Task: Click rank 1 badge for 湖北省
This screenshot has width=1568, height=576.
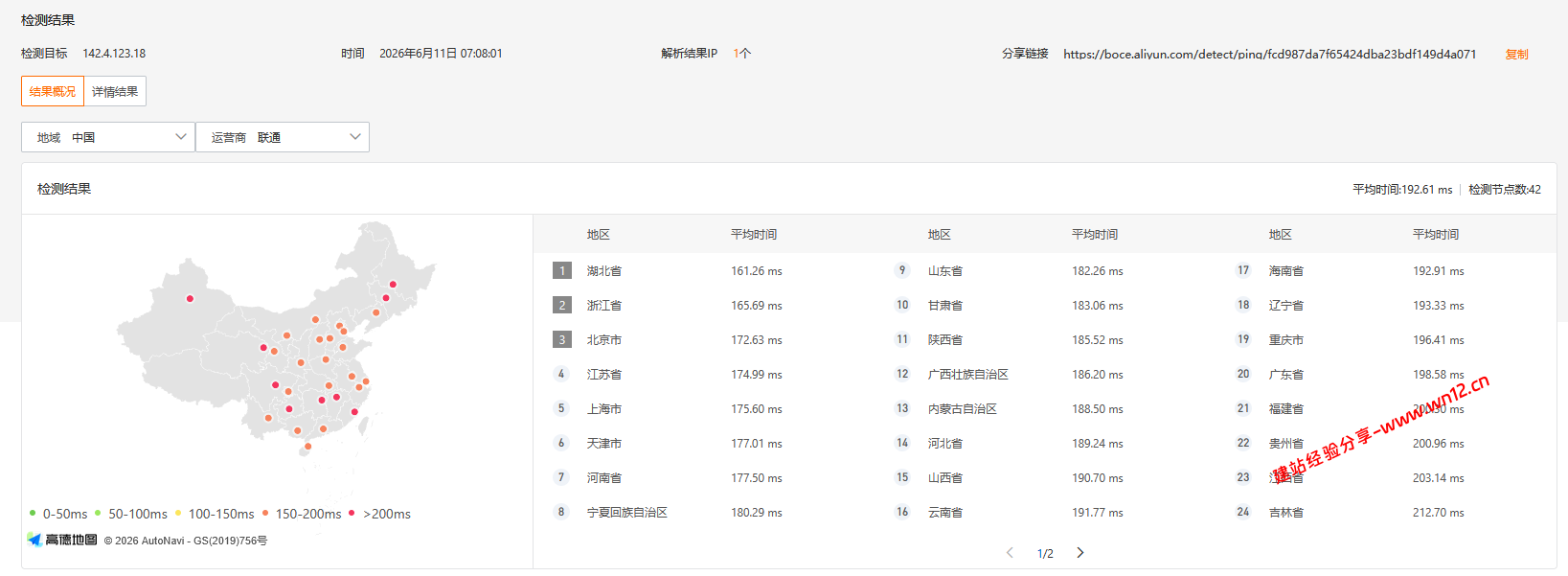Action: [562, 270]
